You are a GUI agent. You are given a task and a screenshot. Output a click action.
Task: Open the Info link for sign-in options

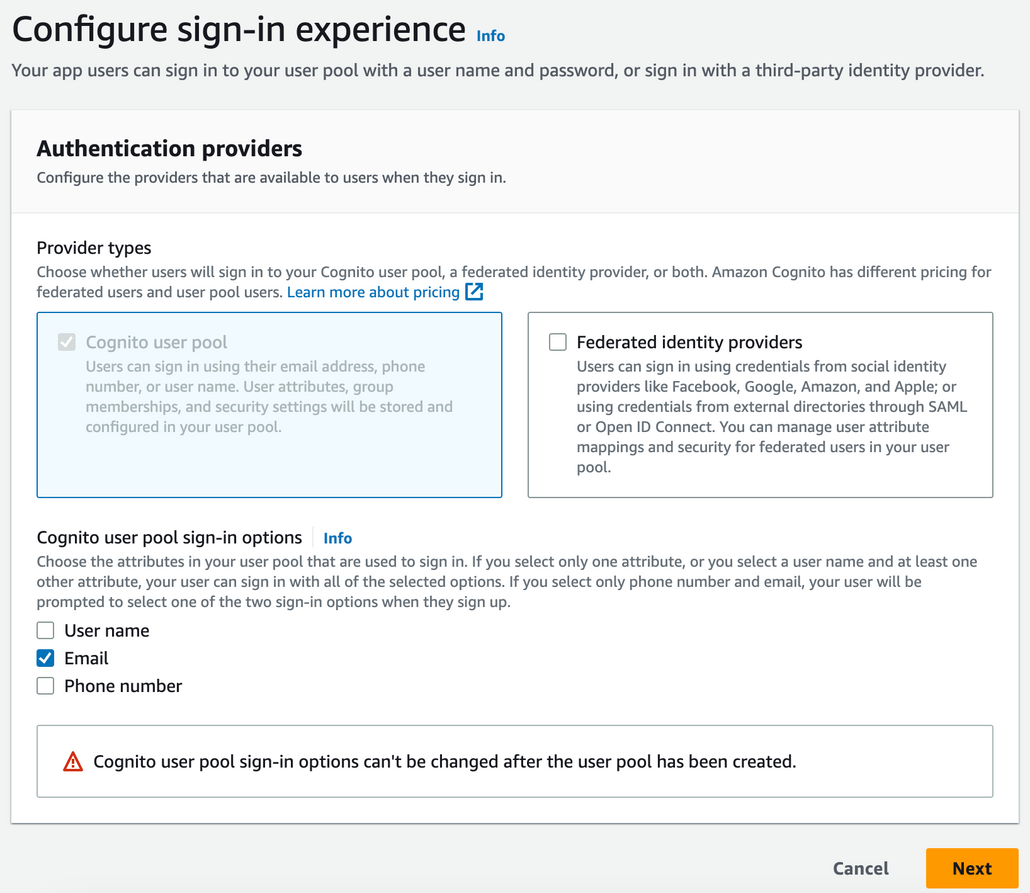coord(337,538)
